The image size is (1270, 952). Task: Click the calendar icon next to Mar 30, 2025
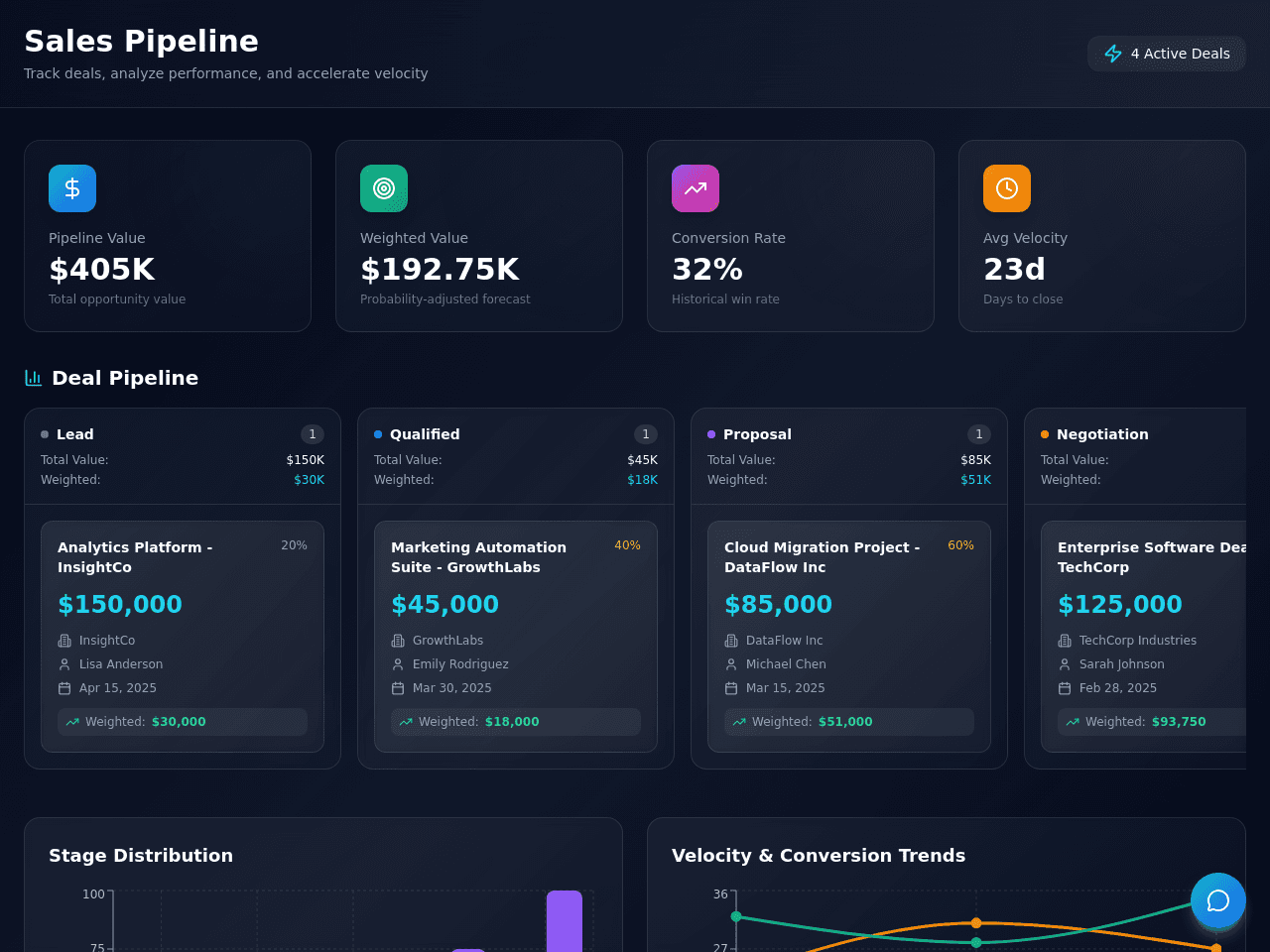[x=398, y=688]
